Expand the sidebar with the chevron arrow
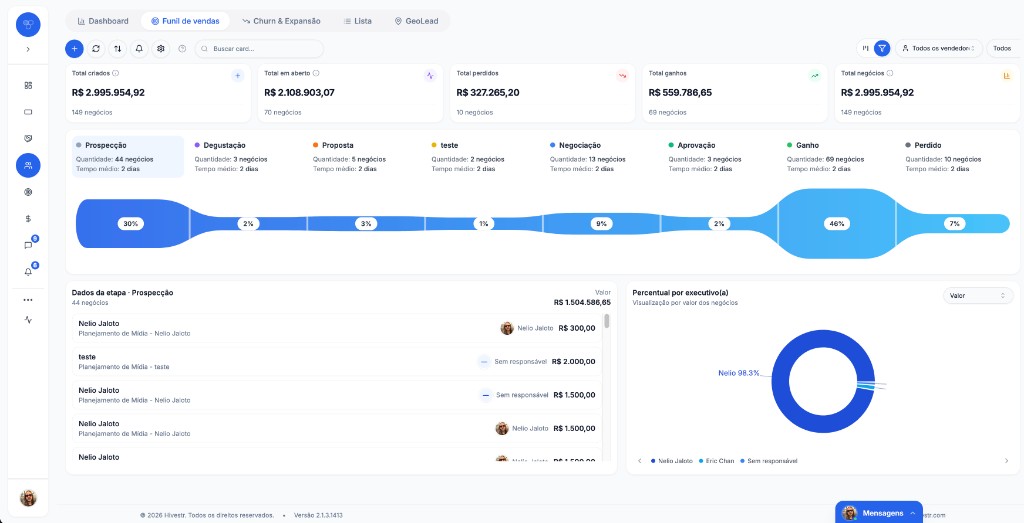 (x=28, y=49)
